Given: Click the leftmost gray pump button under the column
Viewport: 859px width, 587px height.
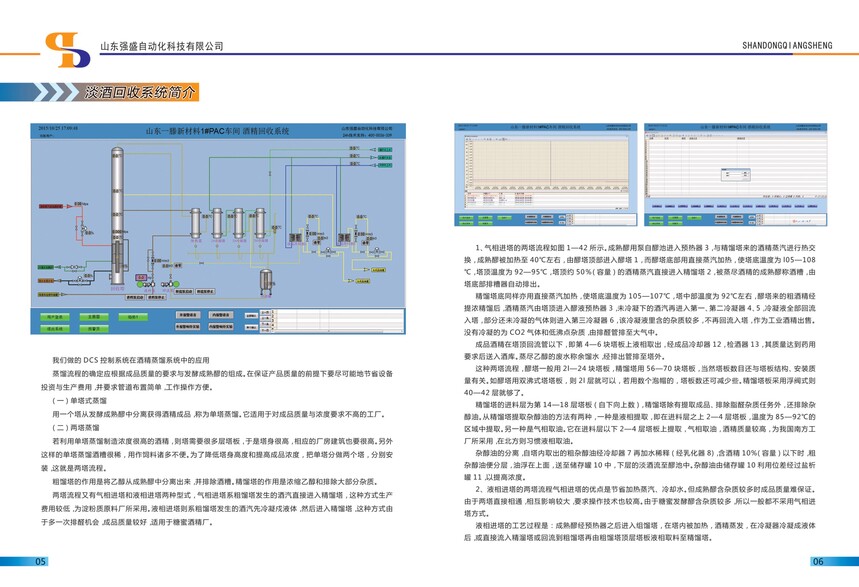Looking at the screenshot, I should pyautogui.click(x=135, y=298).
